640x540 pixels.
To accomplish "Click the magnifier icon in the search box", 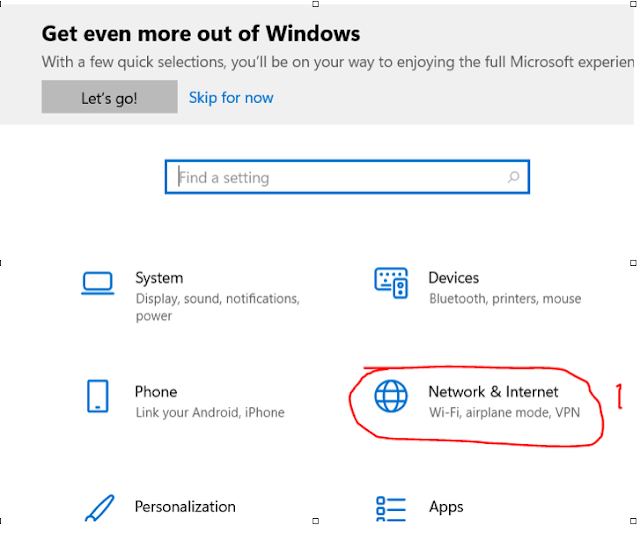I will point(513,177).
